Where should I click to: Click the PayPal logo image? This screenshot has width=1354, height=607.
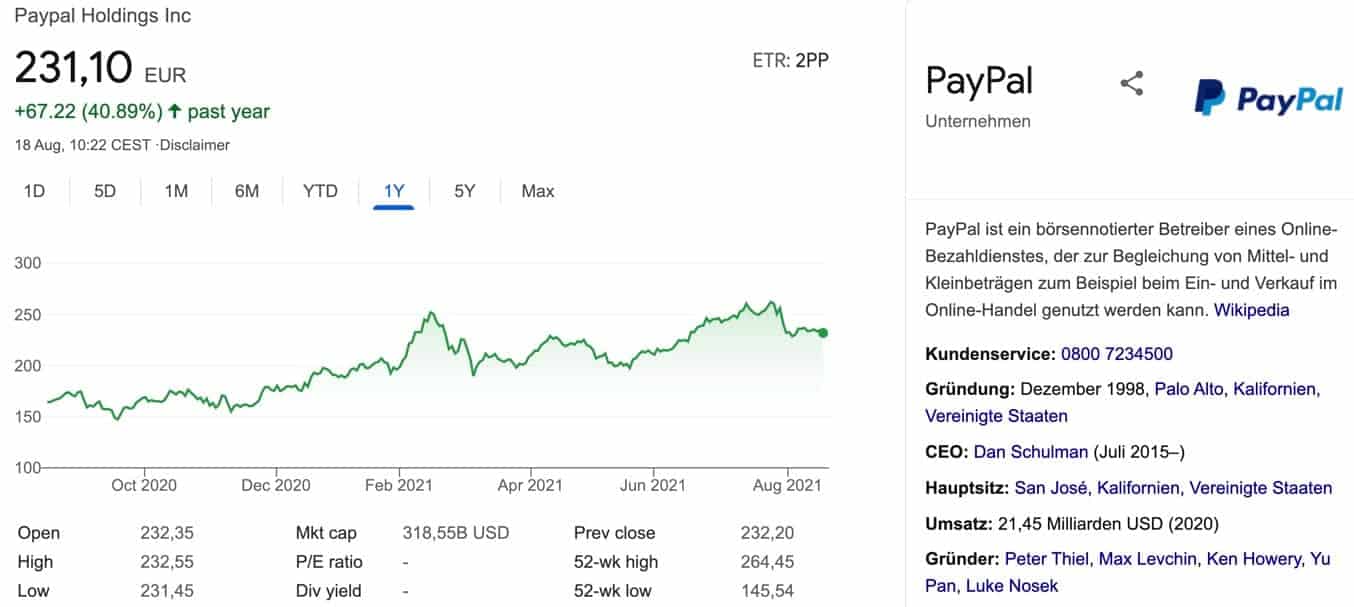1268,98
